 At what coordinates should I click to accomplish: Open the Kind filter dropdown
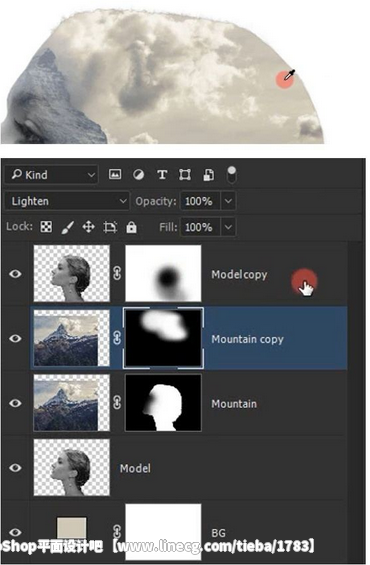click(52, 175)
